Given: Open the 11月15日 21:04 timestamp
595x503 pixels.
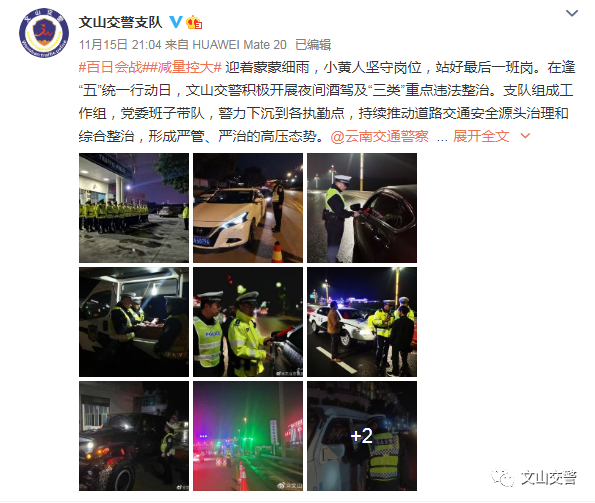Looking at the screenshot, I should pos(120,45).
